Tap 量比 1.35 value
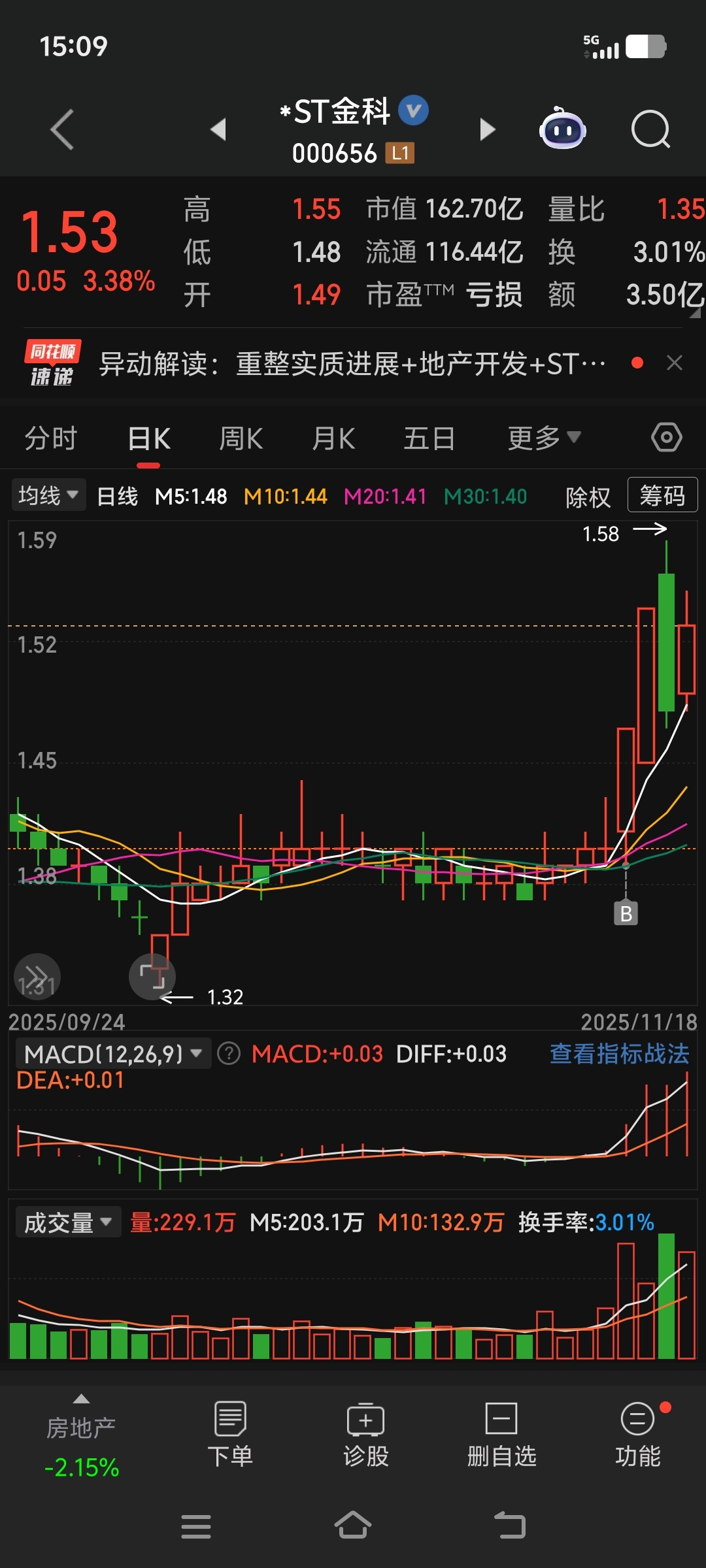Viewport: 706px width, 1568px height. (x=680, y=209)
